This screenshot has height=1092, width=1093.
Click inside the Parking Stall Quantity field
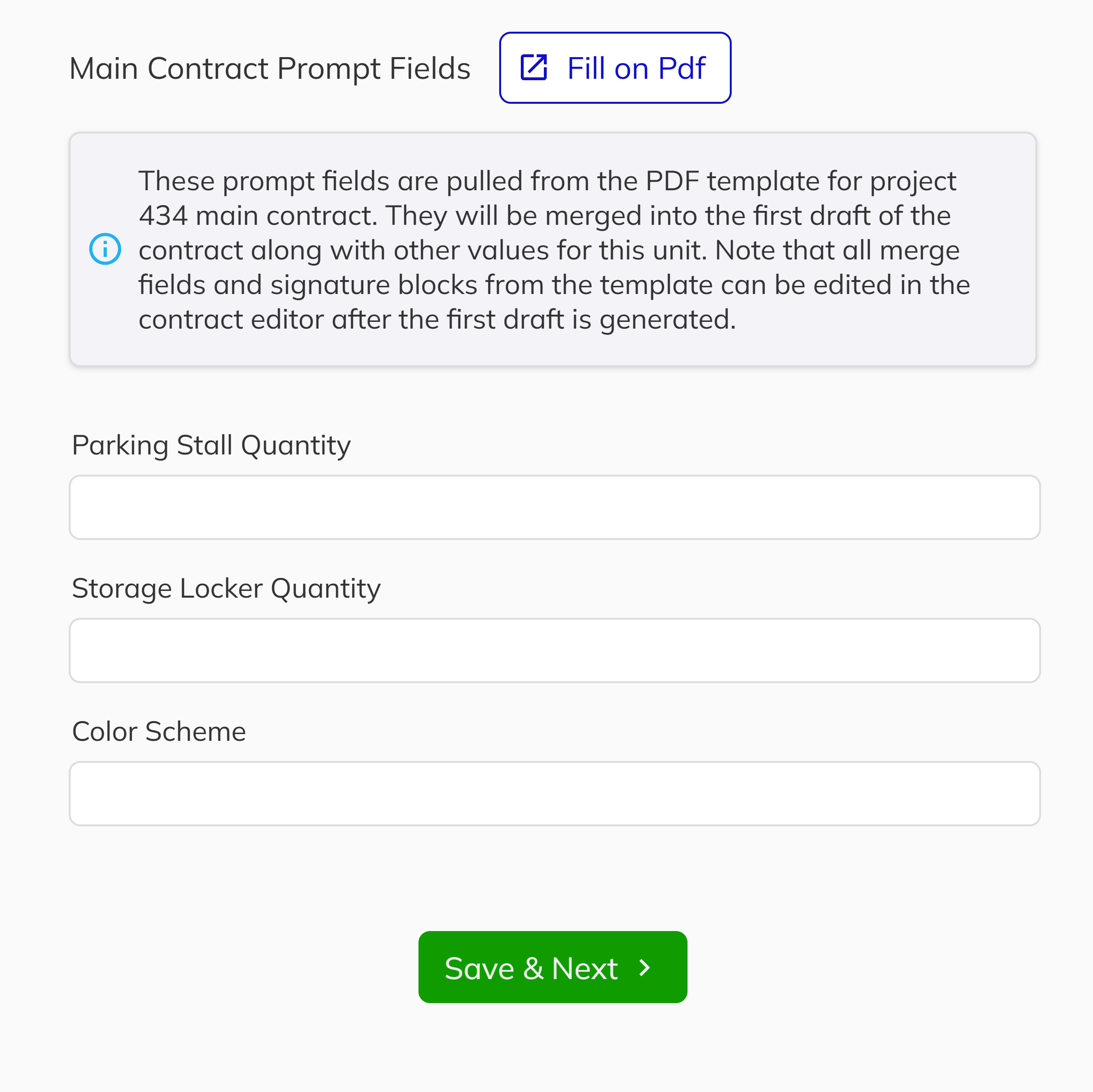[x=553, y=507]
